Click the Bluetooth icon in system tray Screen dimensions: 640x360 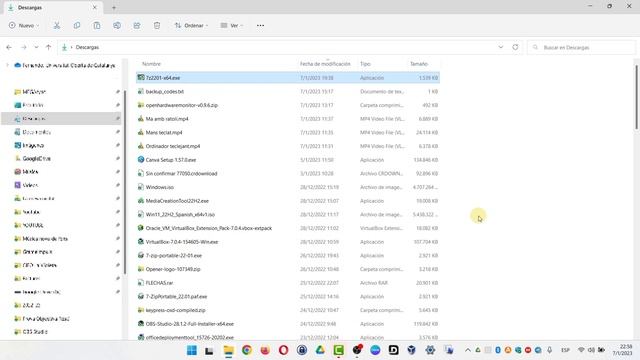[498, 350]
